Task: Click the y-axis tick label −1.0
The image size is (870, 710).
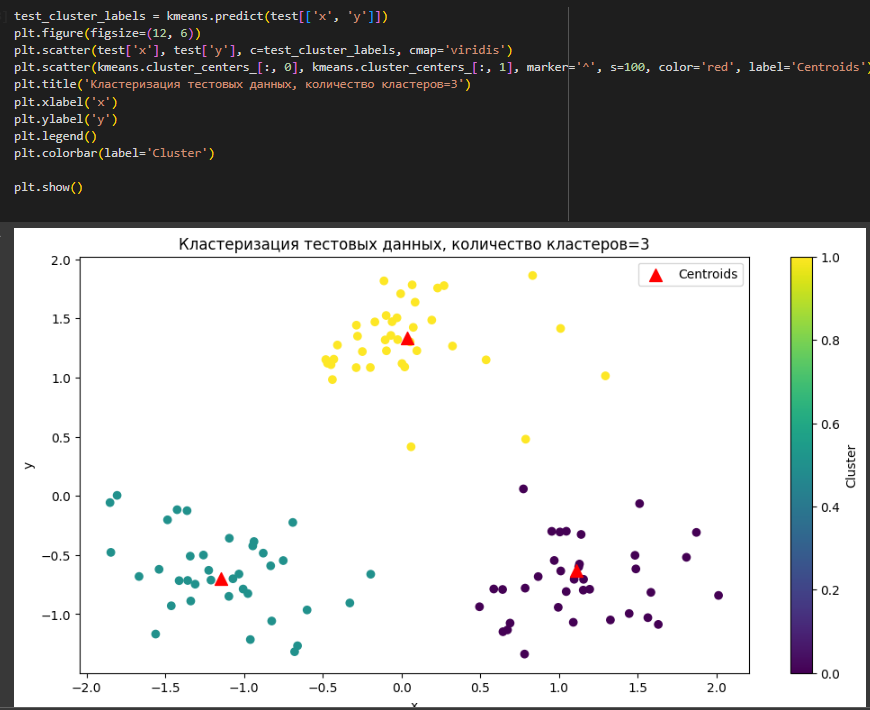Action: [x=56, y=615]
